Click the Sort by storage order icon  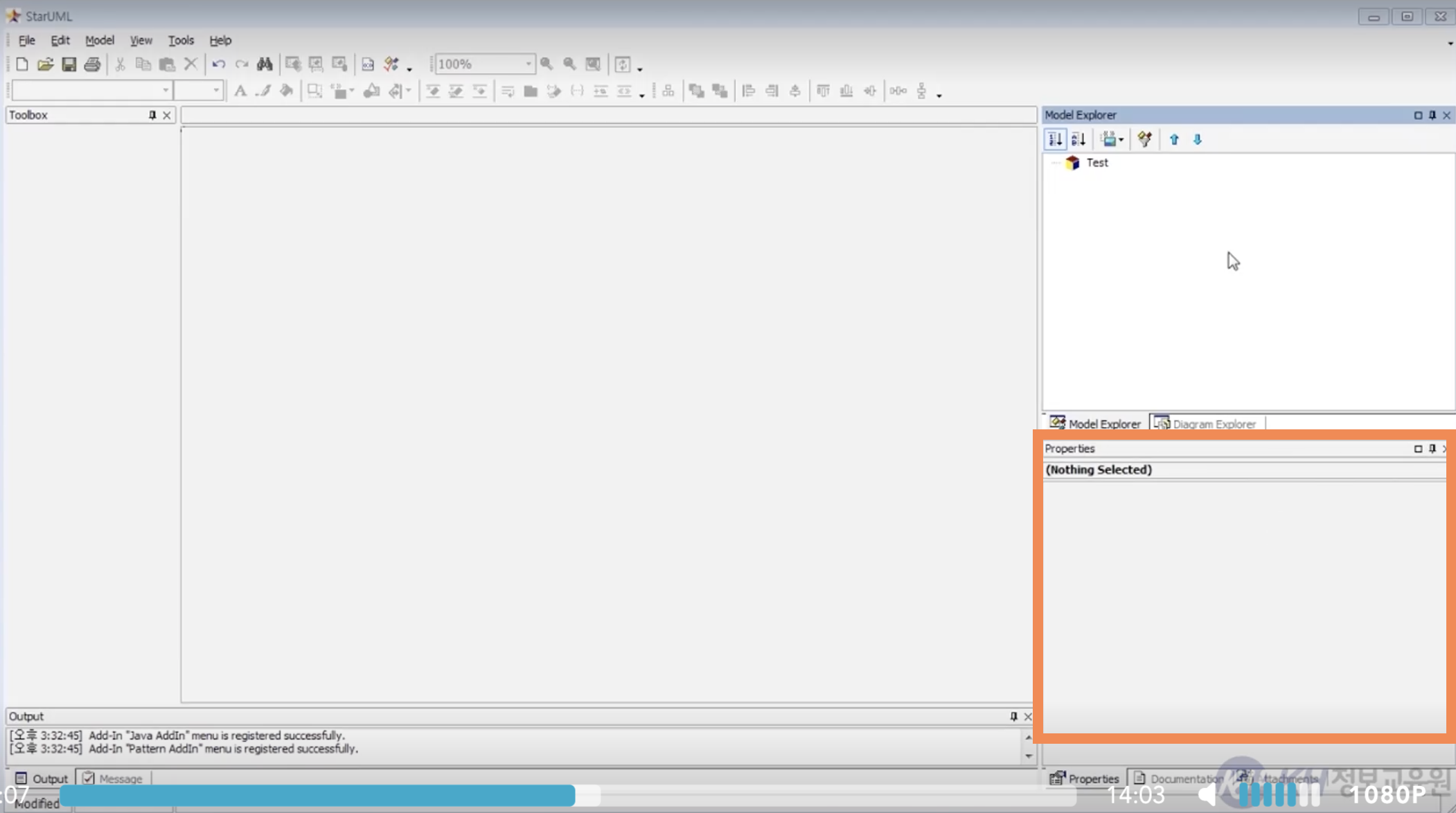click(1055, 139)
